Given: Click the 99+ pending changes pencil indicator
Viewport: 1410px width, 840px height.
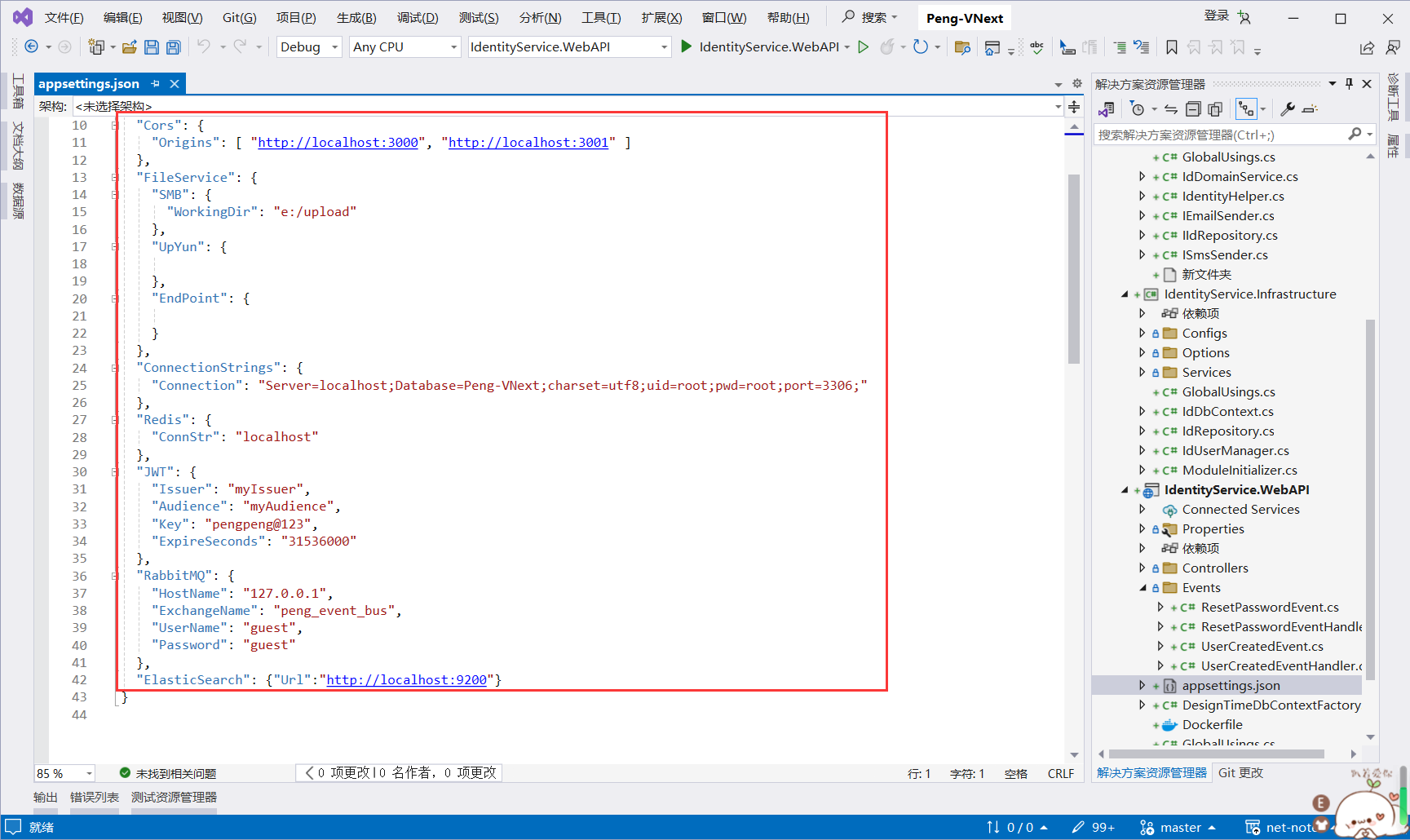Looking at the screenshot, I should point(1093,827).
